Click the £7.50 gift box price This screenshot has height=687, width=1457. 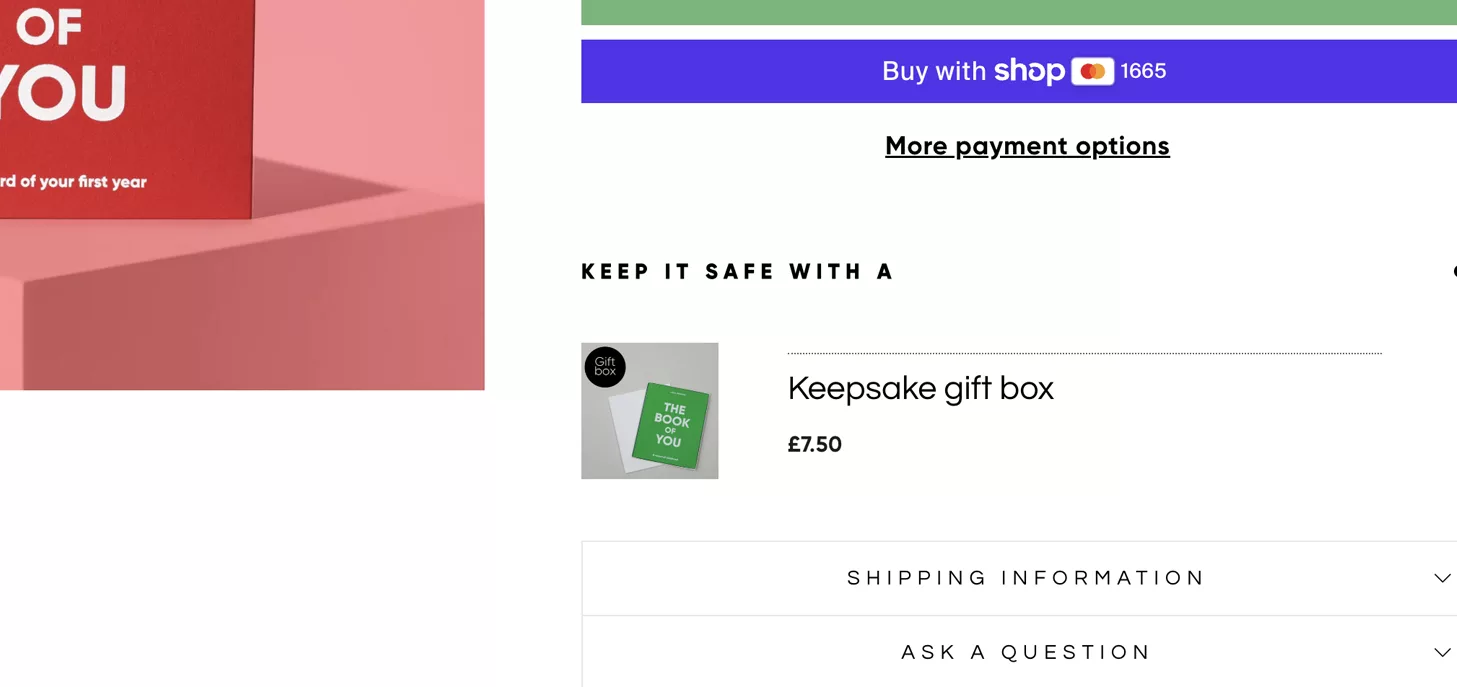click(814, 445)
